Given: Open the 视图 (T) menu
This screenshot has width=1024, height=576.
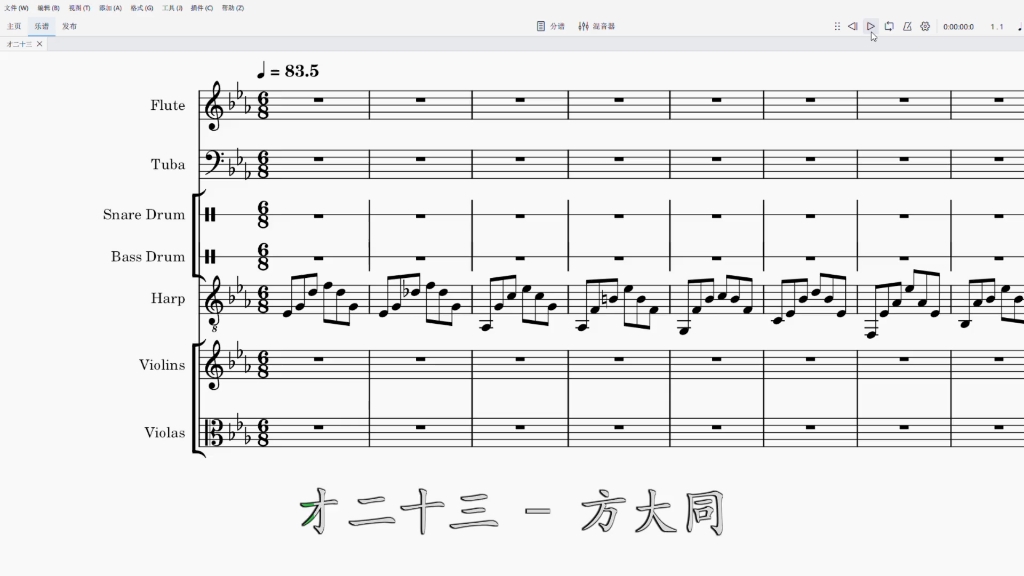Looking at the screenshot, I should pyautogui.click(x=80, y=8).
